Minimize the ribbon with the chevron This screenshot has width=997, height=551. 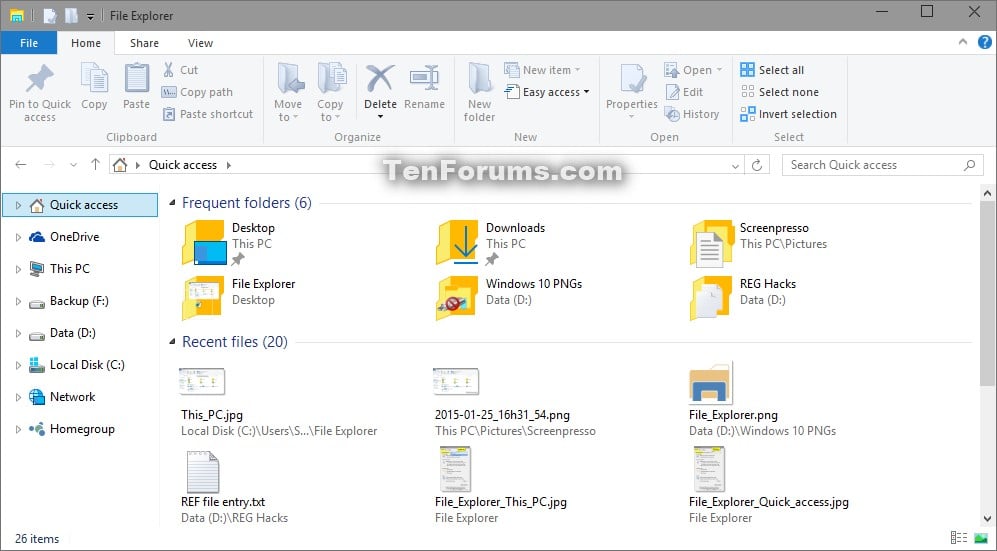tap(963, 42)
